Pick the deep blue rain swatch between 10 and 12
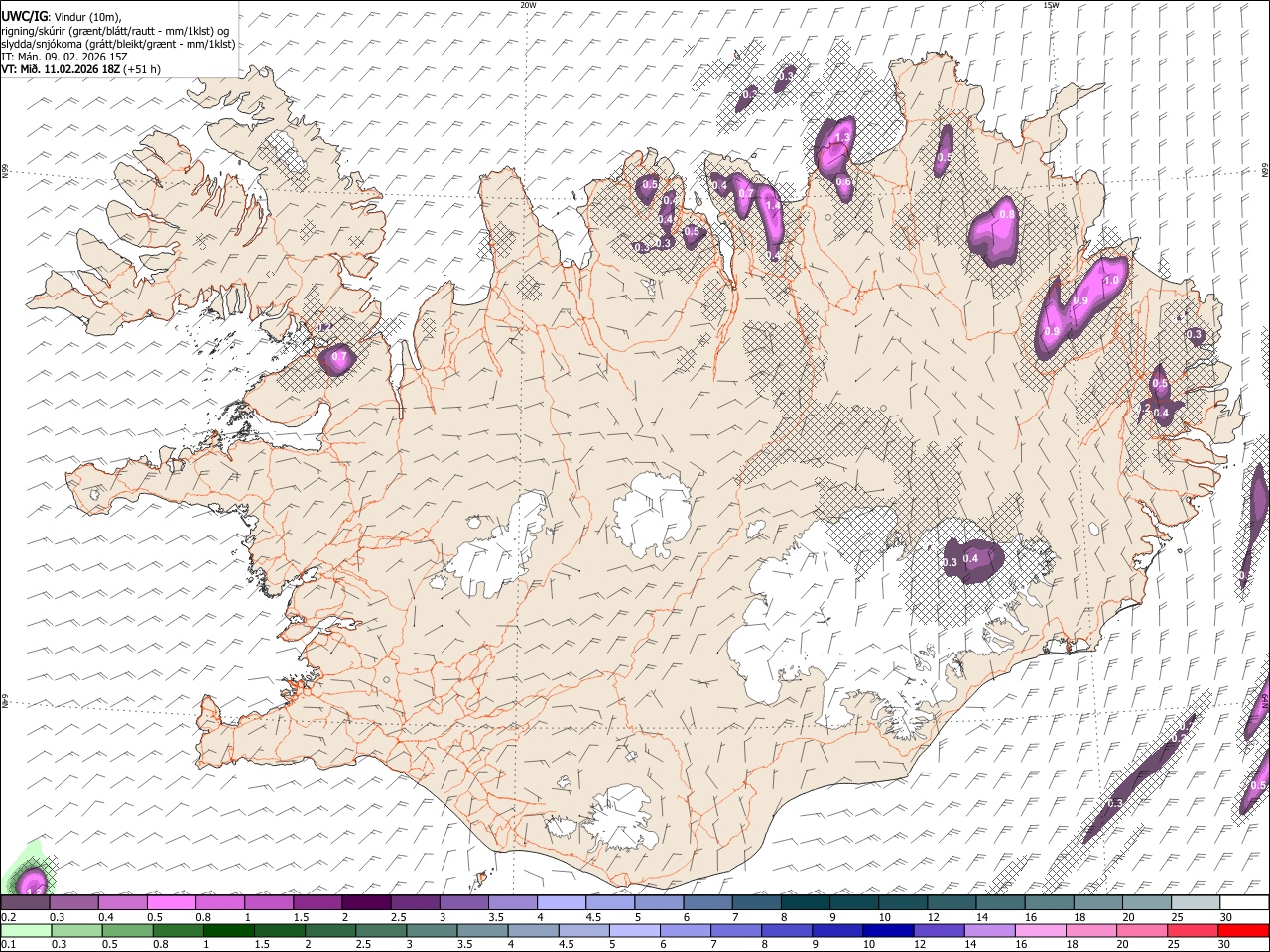Image resolution: width=1270 pixels, height=952 pixels. coord(889,930)
